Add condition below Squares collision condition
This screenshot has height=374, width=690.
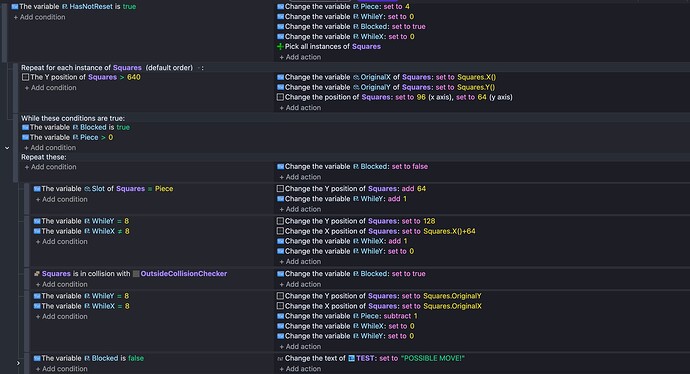click(62, 285)
